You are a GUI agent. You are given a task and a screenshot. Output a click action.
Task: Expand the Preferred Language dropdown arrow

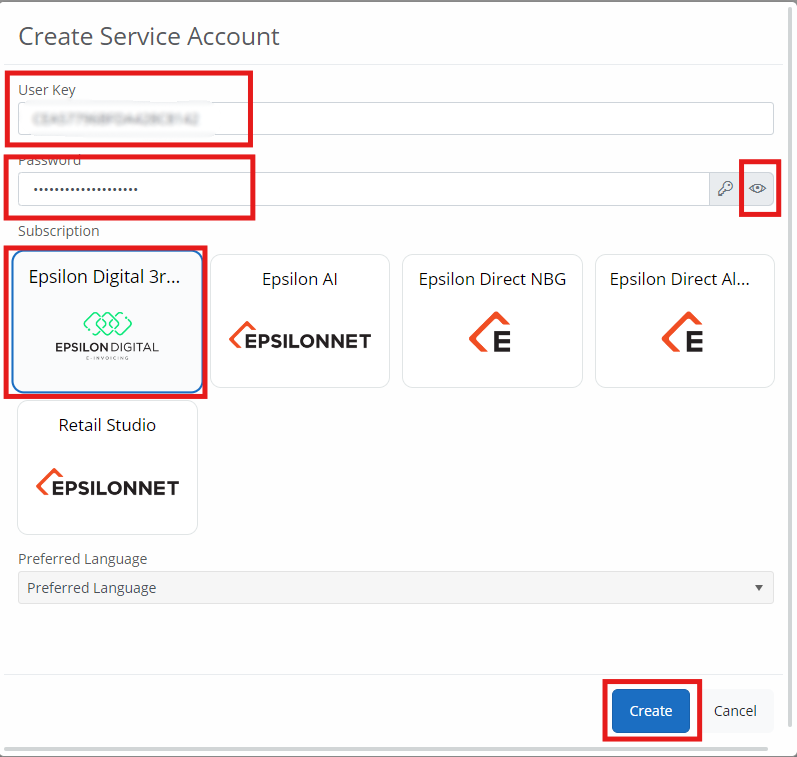[759, 588]
